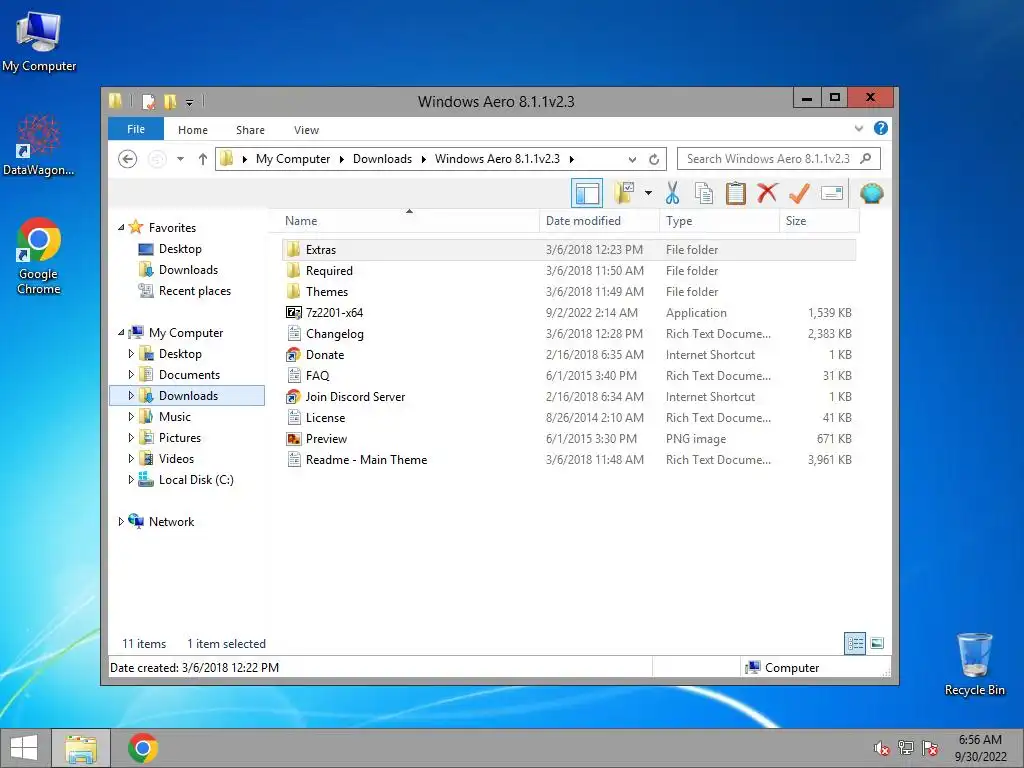This screenshot has height=768, width=1024.
Task: Collapse the Favorites tree group
Action: coord(121,227)
